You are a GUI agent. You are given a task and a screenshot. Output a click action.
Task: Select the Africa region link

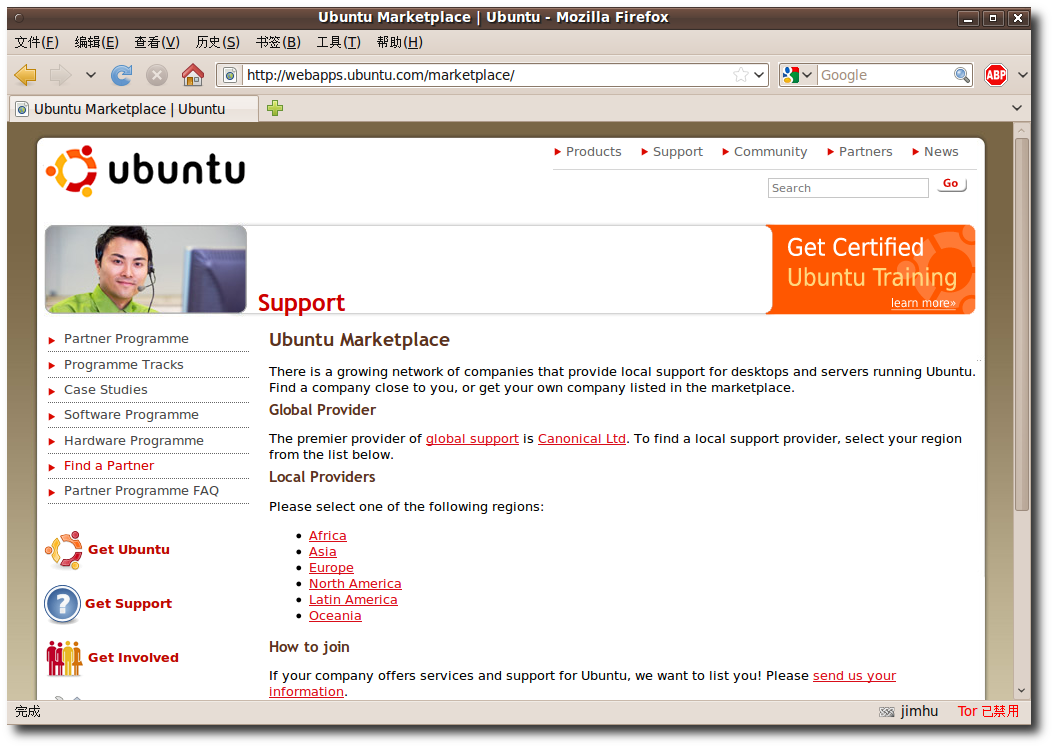[328, 536]
